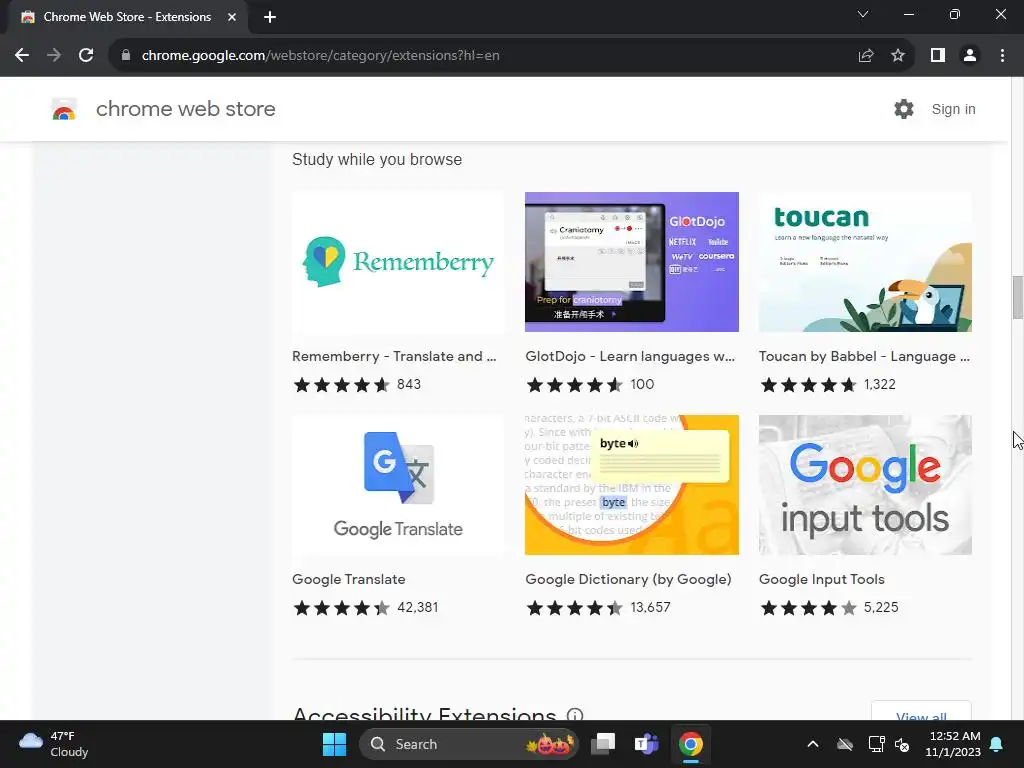The image size is (1024, 768).
Task: Open a new browser tab
Action: click(270, 17)
